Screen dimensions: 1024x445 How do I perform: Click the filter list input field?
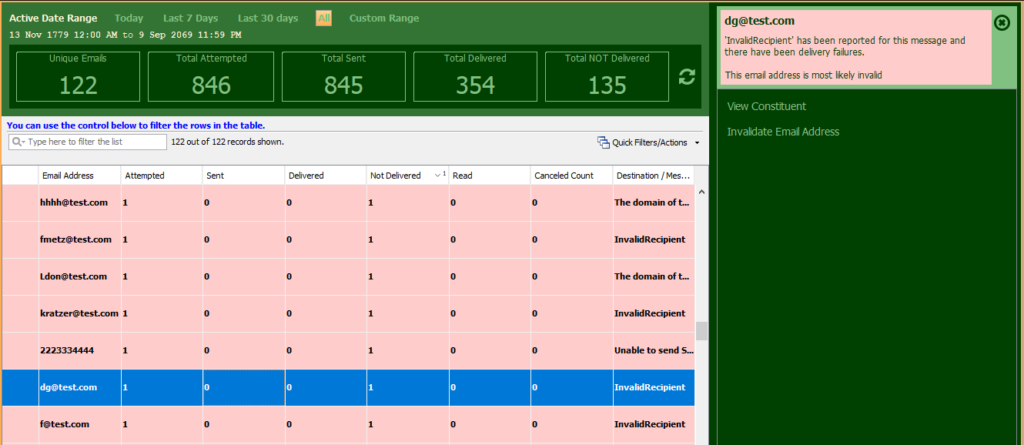[88, 142]
